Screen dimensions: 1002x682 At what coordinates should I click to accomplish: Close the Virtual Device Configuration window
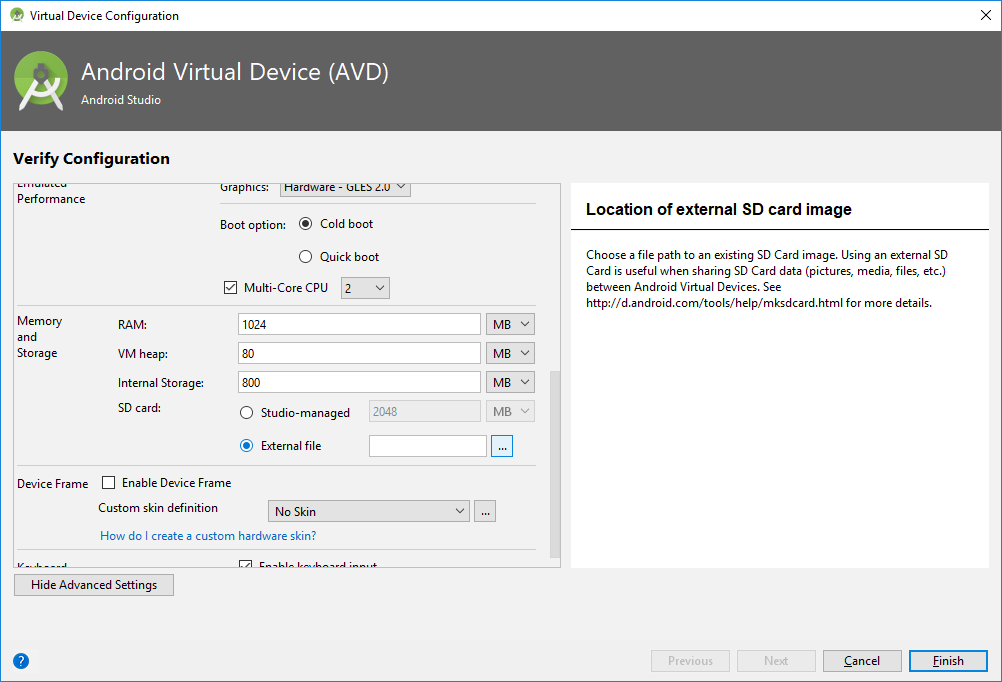tap(978, 15)
